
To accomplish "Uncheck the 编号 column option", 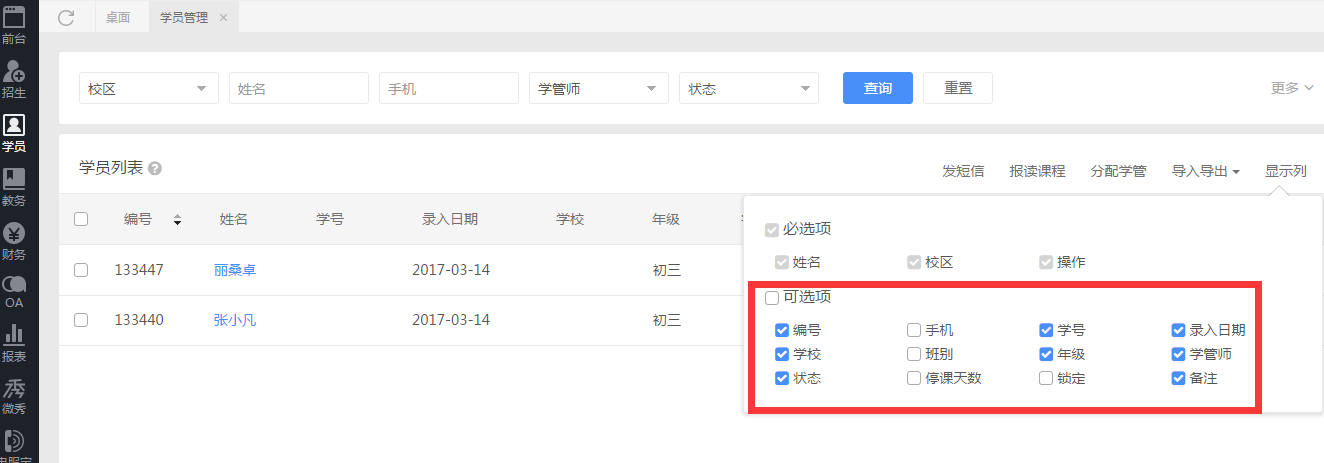I will pos(782,330).
